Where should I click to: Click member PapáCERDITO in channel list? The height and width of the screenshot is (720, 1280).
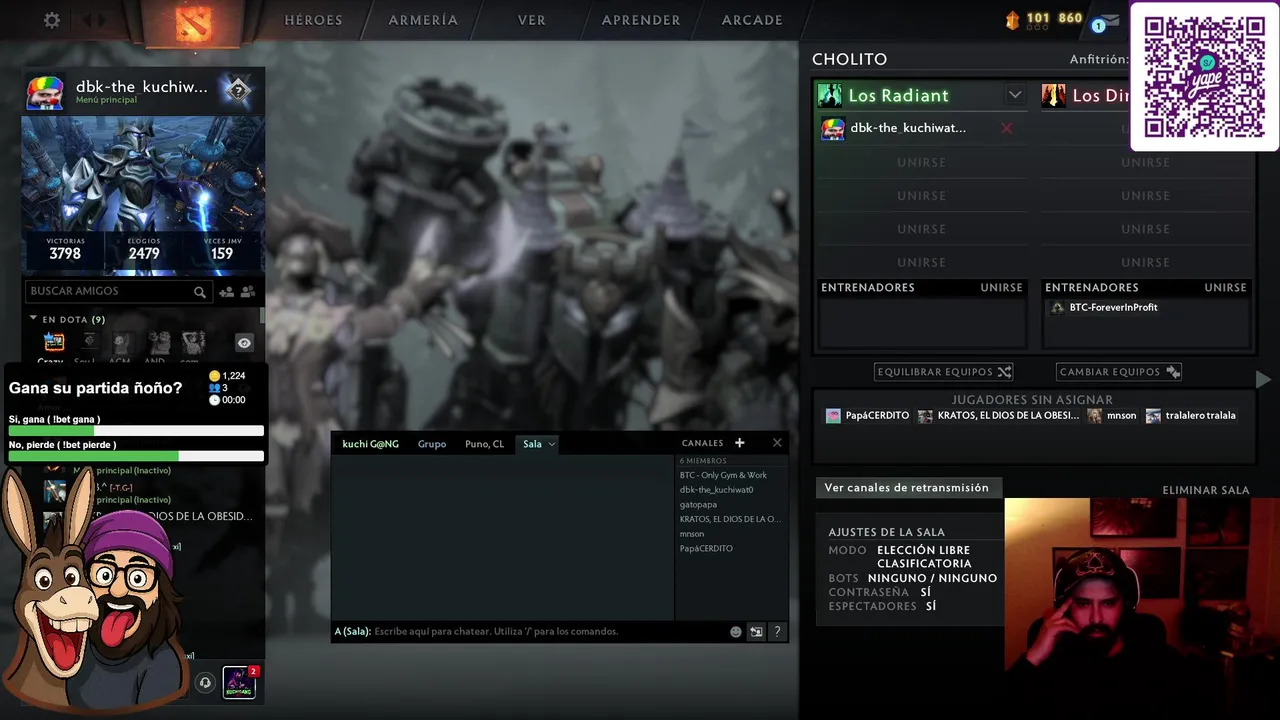click(x=706, y=548)
